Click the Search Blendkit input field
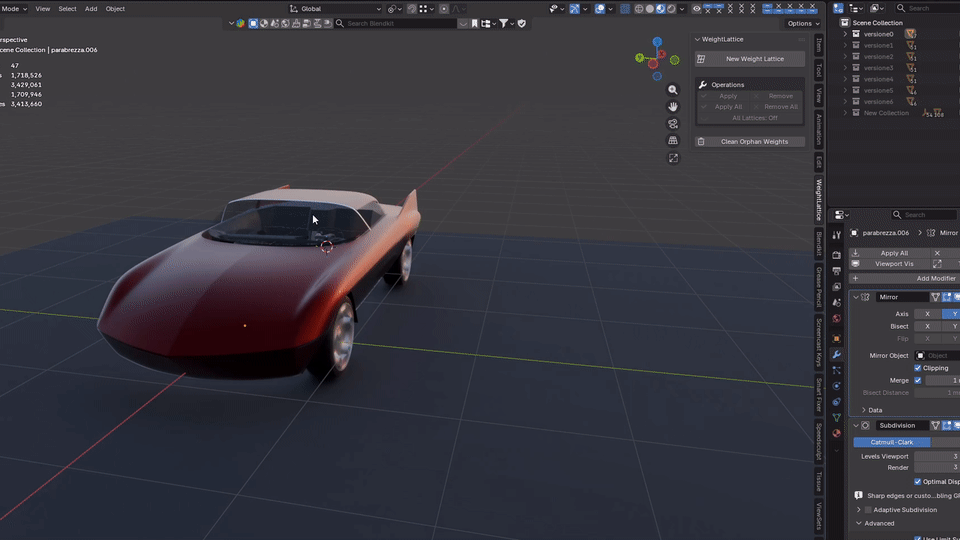The width and height of the screenshot is (960, 540). point(401,23)
